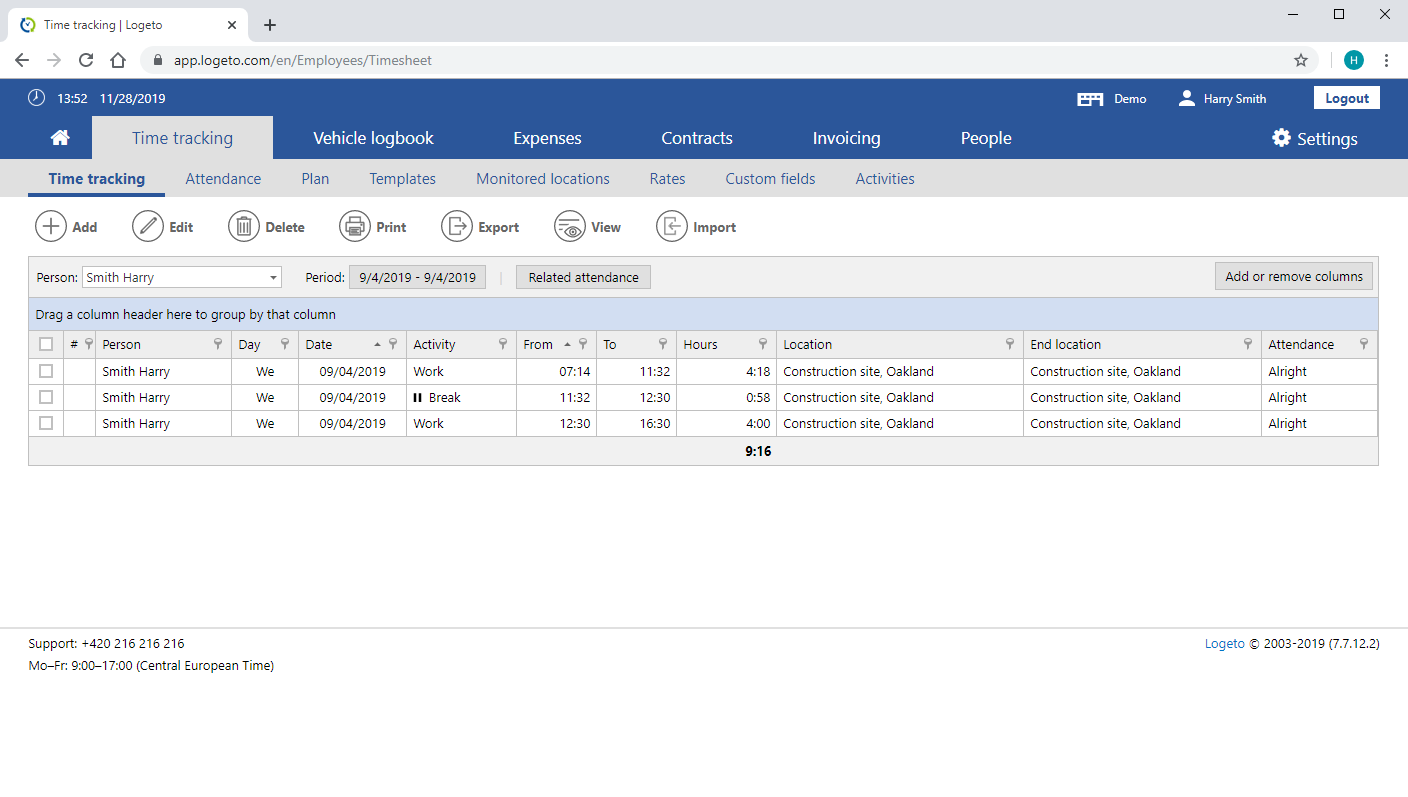Click the 16:30 To time cell
The height and width of the screenshot is (797, 1408).
(636, 423)
